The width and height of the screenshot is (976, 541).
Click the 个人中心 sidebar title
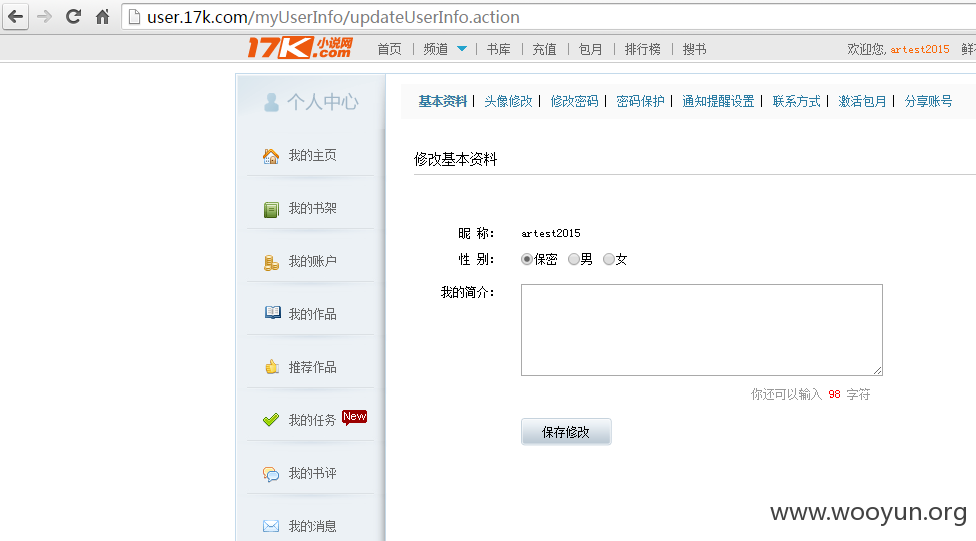(322, 102)
